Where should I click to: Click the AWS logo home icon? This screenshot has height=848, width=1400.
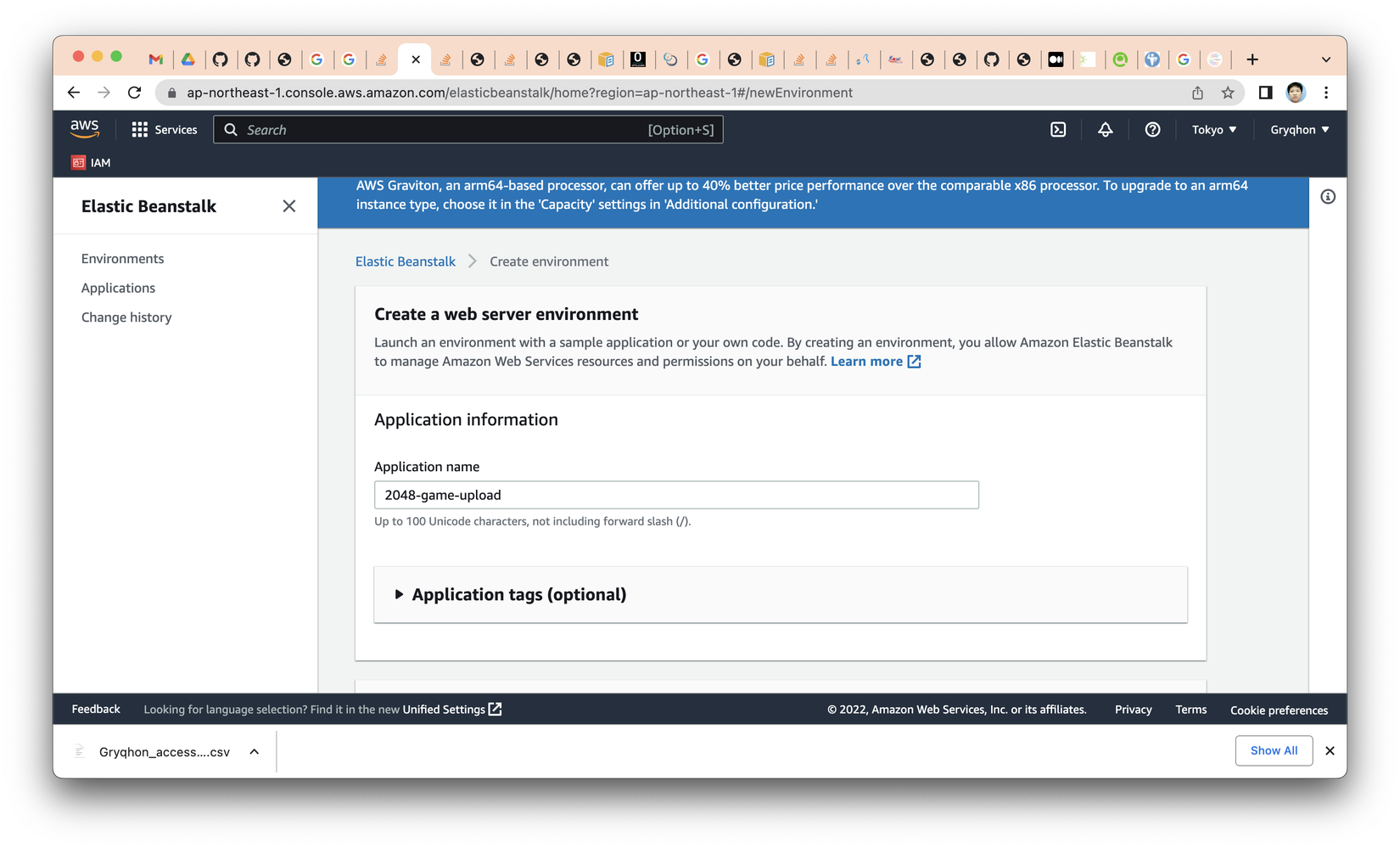coord(85,129)
